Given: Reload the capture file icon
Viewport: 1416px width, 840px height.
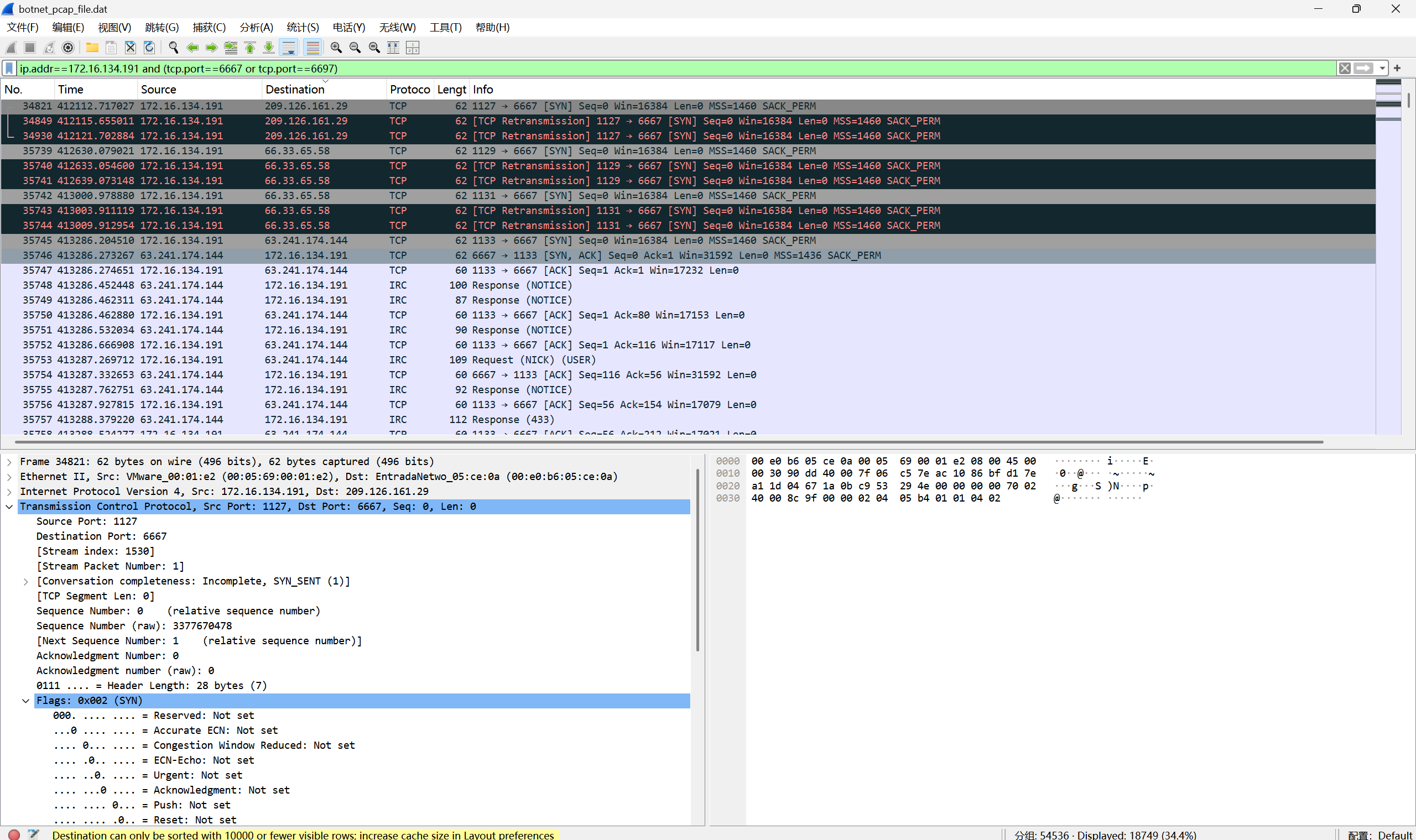Looking at the screenshot, I should [149, 48].
